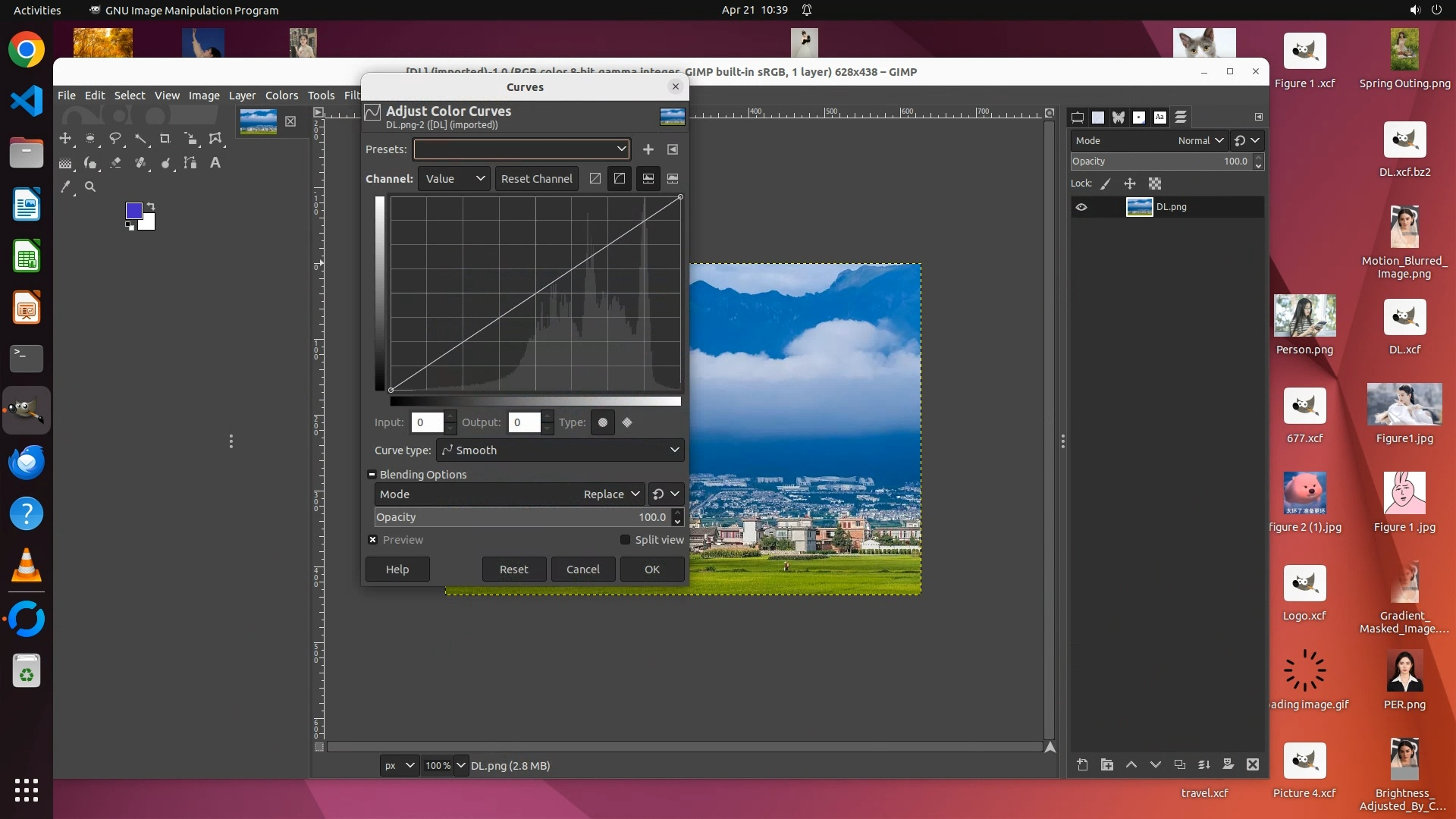Enable the Split view checkbox
This screenshot has height=819, width=1456.
625,540
